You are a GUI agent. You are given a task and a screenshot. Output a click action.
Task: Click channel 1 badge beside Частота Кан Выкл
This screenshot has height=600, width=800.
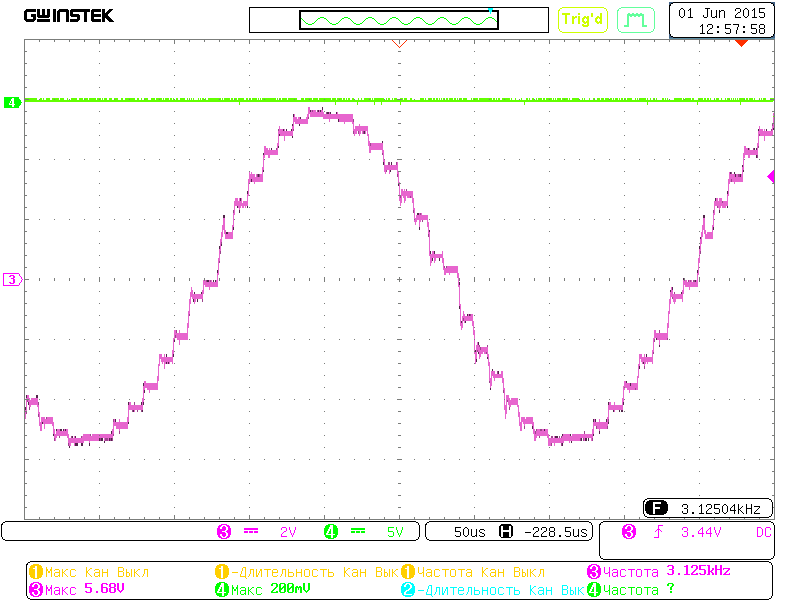[x=408, y=571]
